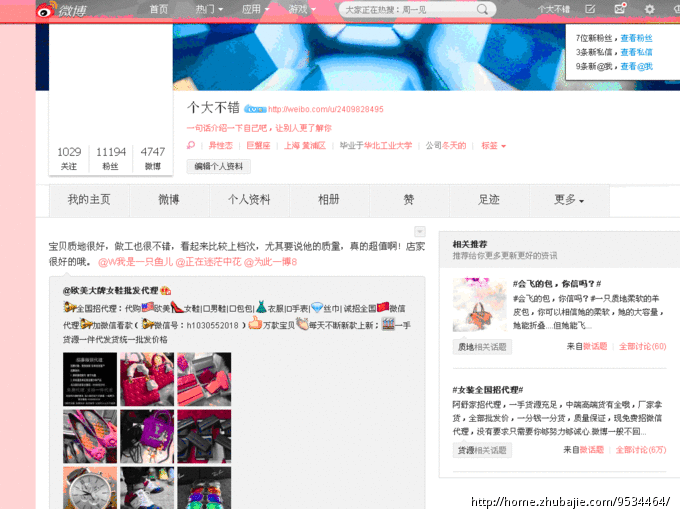This screenshot has width=680, height=509.
Task: Expand the 应用 dropdown menu
Action: pos(255,9)
